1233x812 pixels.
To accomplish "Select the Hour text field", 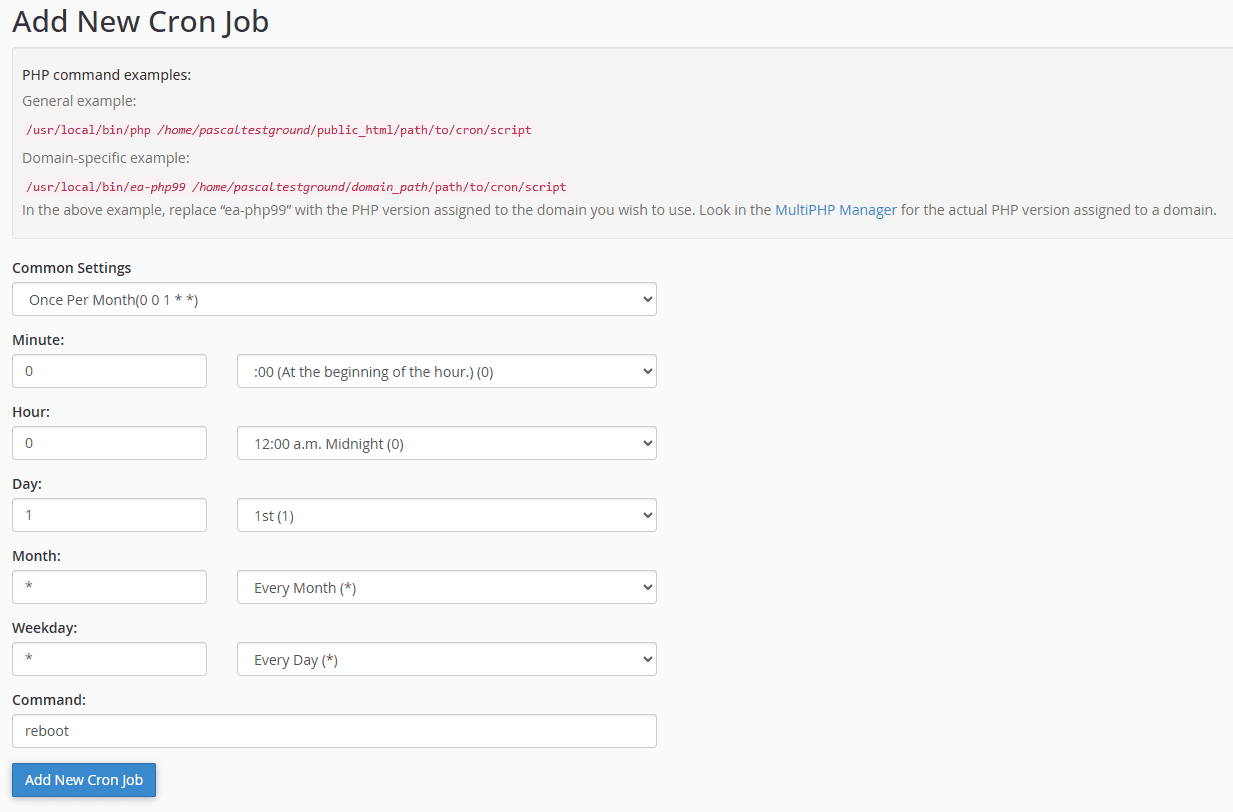I will pyautogui.click(x=109, y=442).
